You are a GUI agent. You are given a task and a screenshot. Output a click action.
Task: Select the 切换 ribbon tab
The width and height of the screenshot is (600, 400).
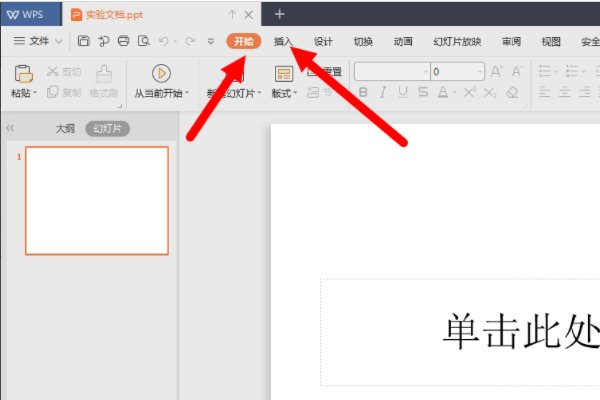coord(363,41)
